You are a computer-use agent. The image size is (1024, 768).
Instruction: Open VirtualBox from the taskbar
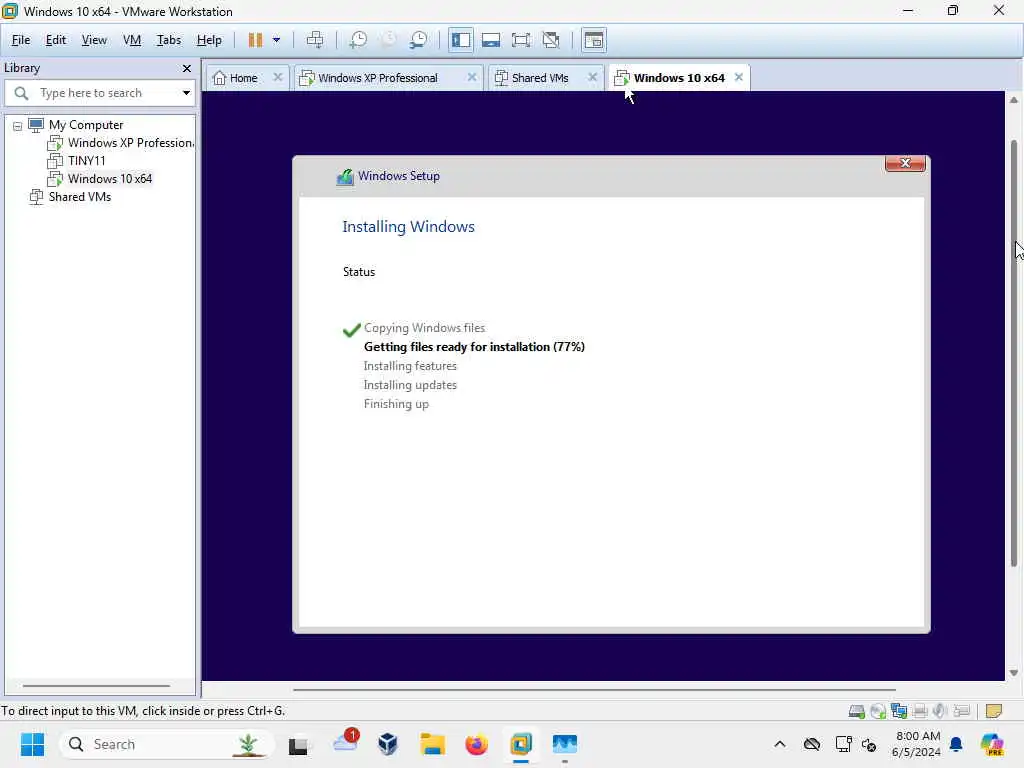388,744
